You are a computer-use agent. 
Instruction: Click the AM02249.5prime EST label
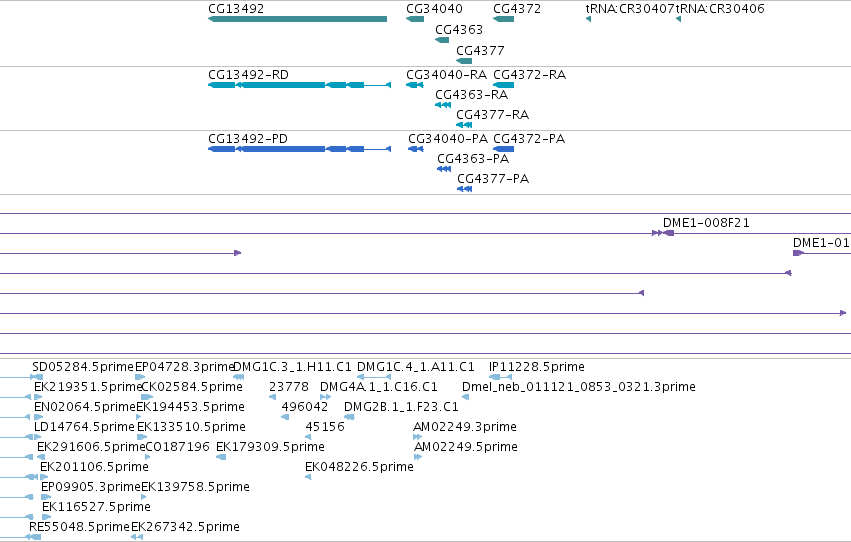[466, 447]
